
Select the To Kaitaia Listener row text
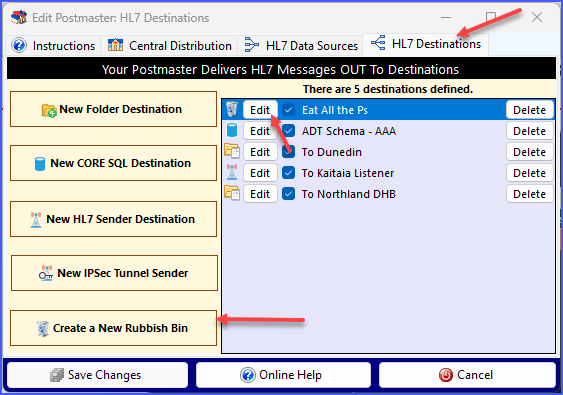coord(348,173)
